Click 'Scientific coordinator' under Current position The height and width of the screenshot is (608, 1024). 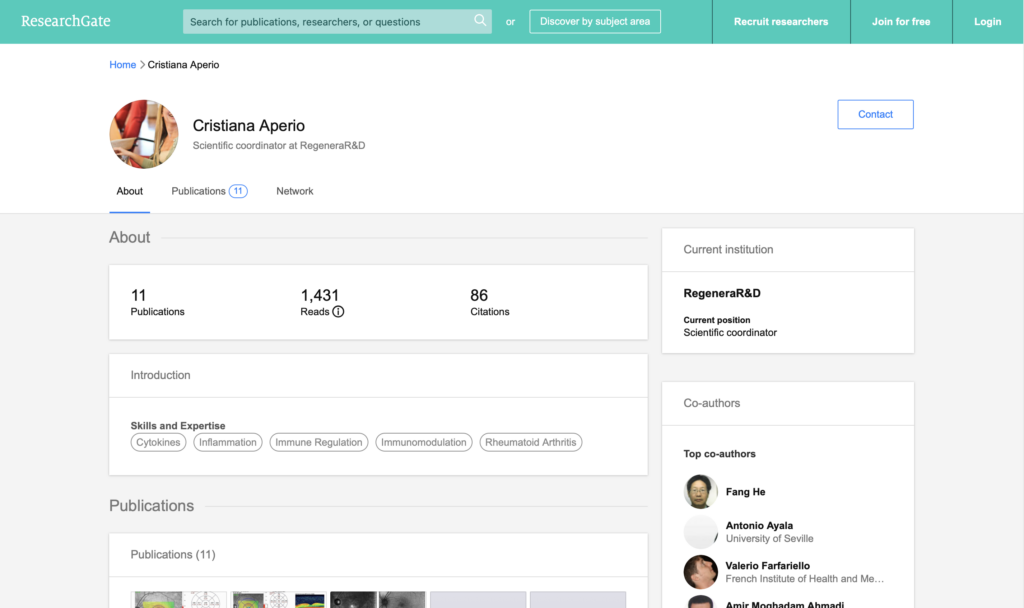[x=730, y=332]
